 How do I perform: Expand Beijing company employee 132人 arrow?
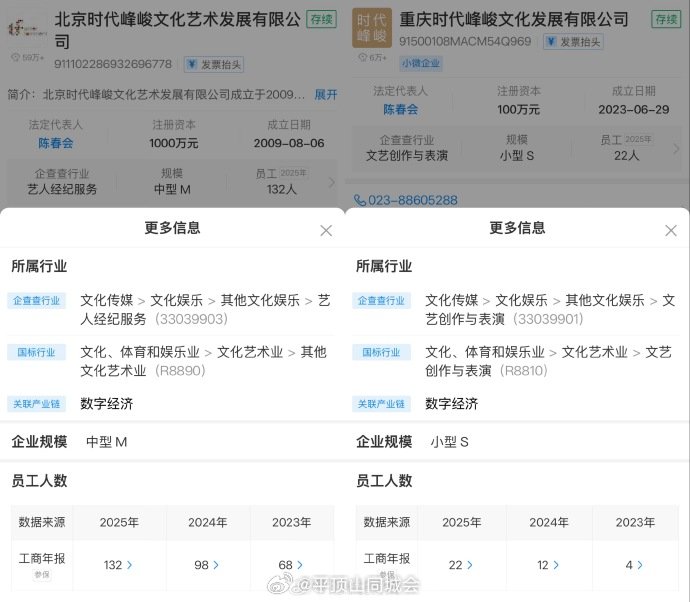[x=332, y=182]
